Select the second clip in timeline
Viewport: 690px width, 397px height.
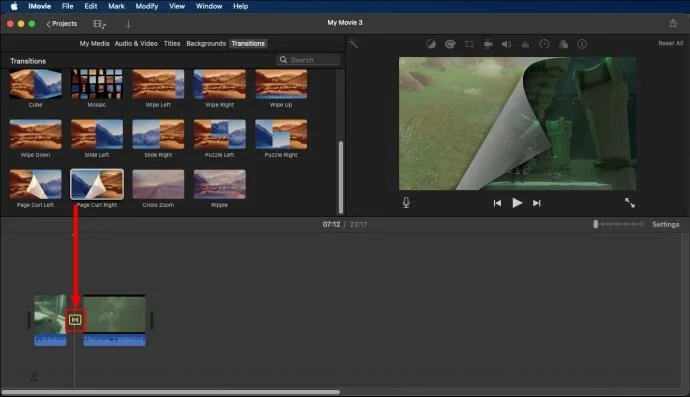tap(114, 314)
